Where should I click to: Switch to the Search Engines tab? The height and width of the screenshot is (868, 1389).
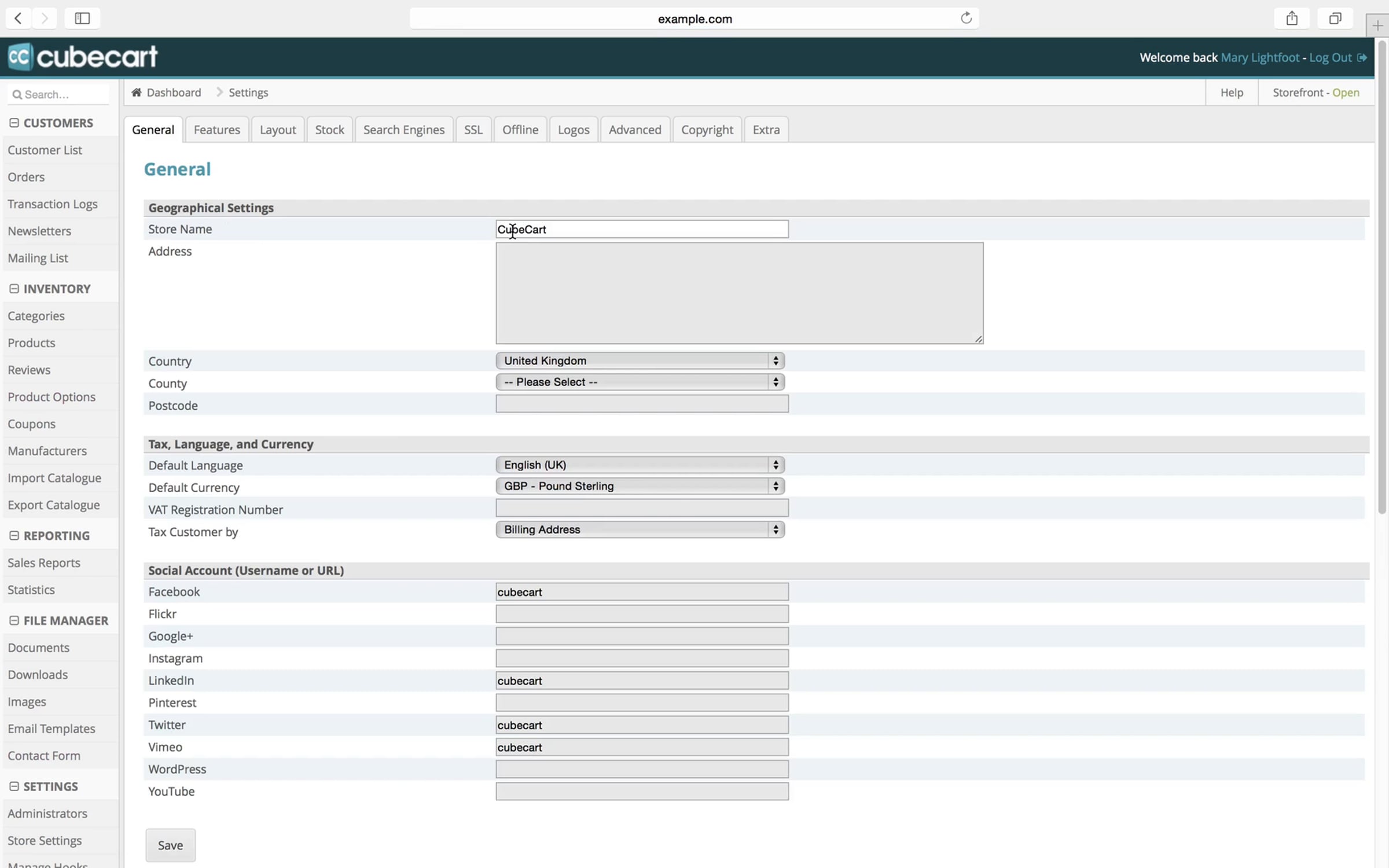click(403, 130)
